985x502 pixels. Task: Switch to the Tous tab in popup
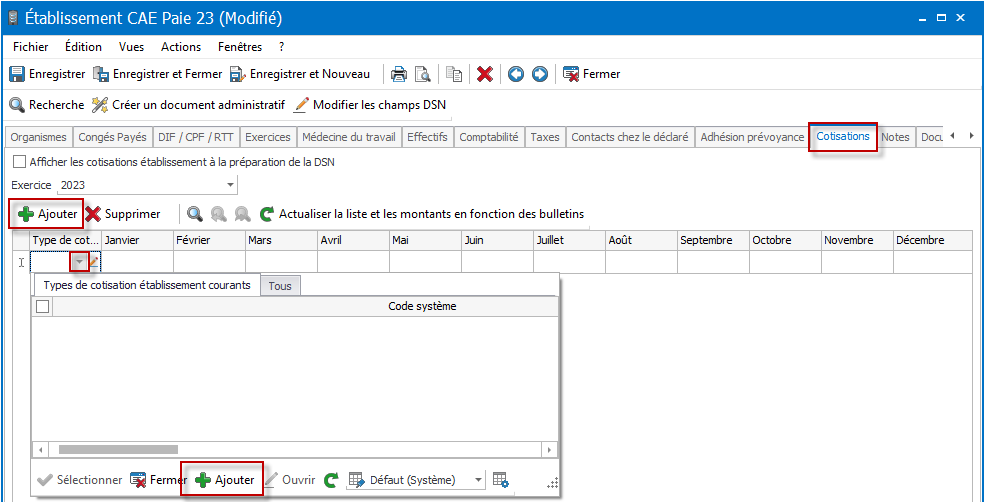(x=280, y=286)
